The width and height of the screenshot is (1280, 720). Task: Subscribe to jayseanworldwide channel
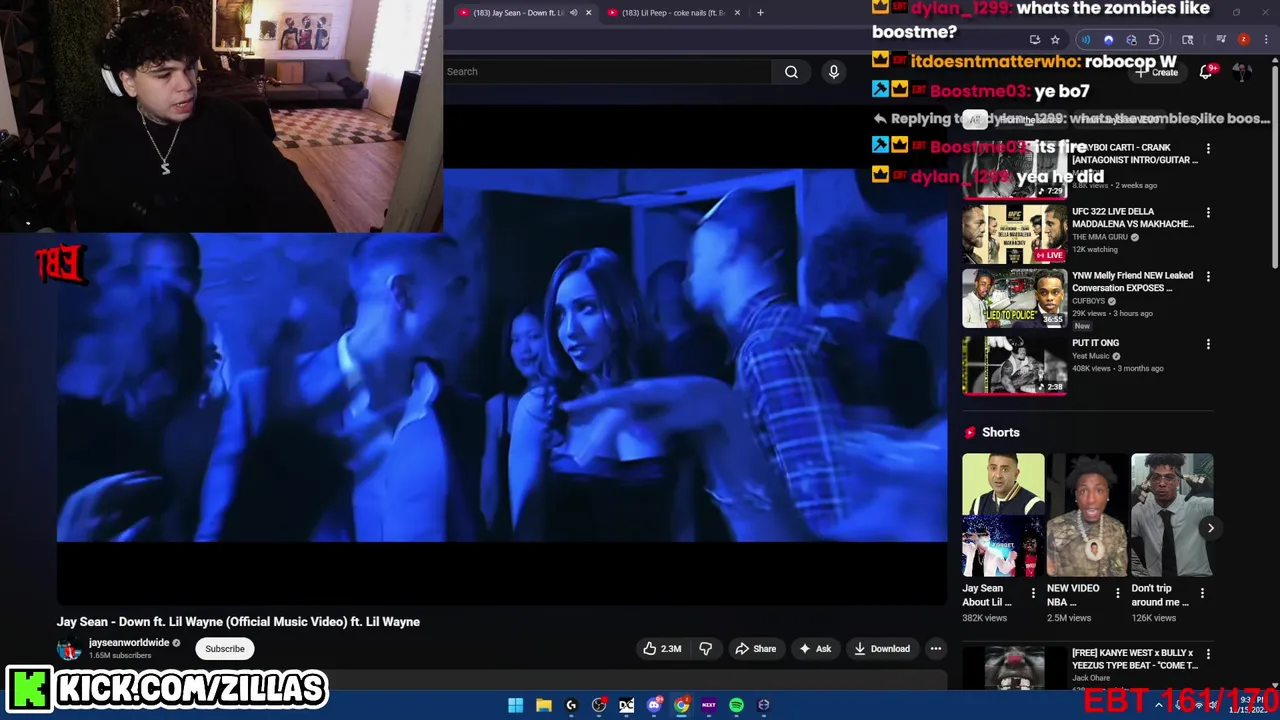pyautogui.click(x=225, y=649)
